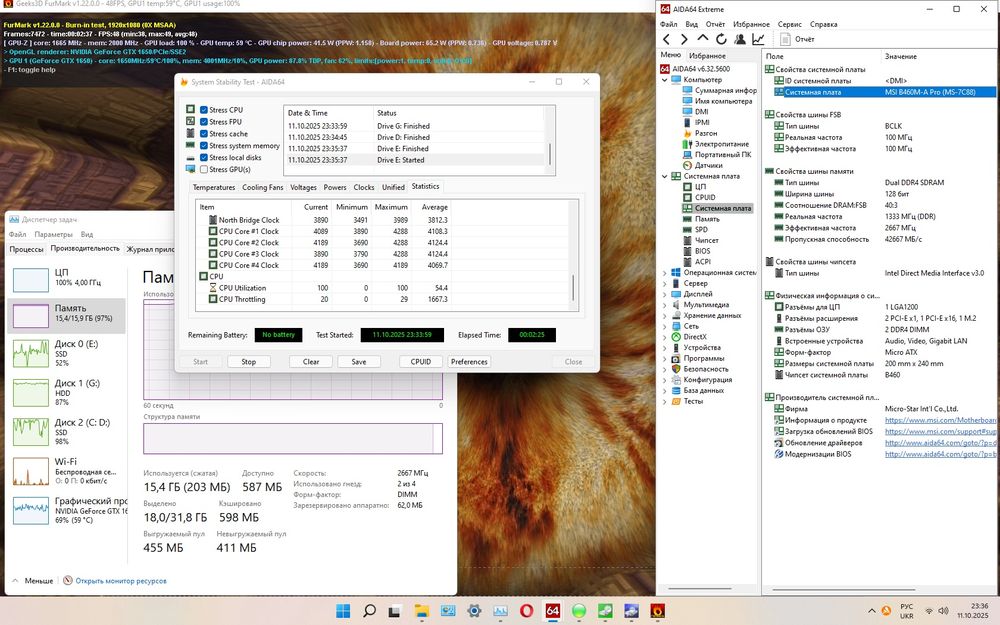Viewport: 1000px width, 625px height.
Task: Expand Тесты tree node
Action: (665, 402)
